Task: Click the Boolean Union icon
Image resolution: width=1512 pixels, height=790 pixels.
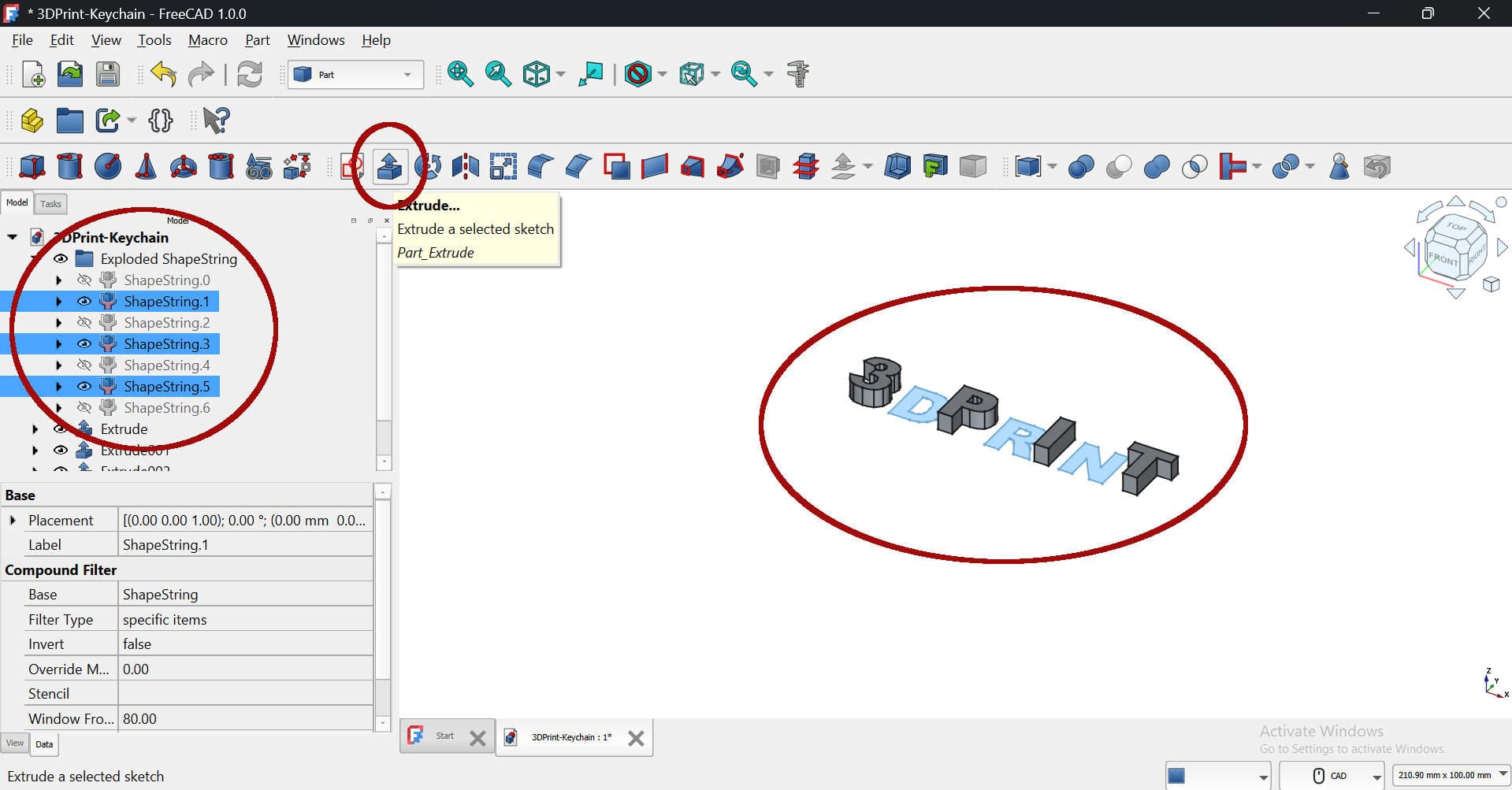Action: point(1157,166)
